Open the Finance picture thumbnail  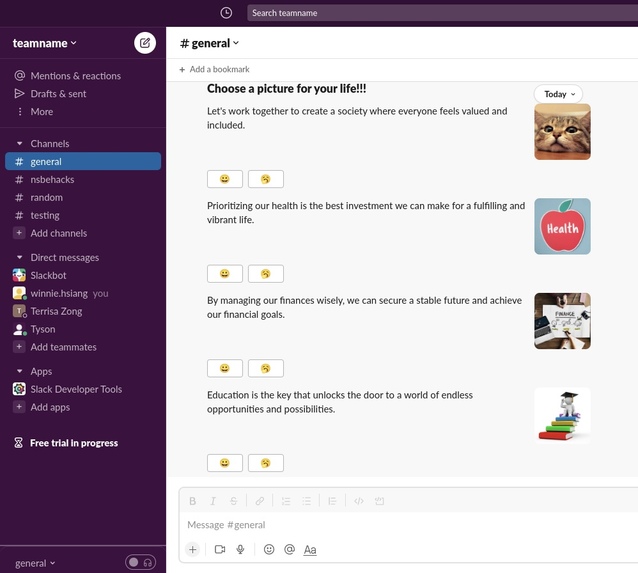[562, 321]
